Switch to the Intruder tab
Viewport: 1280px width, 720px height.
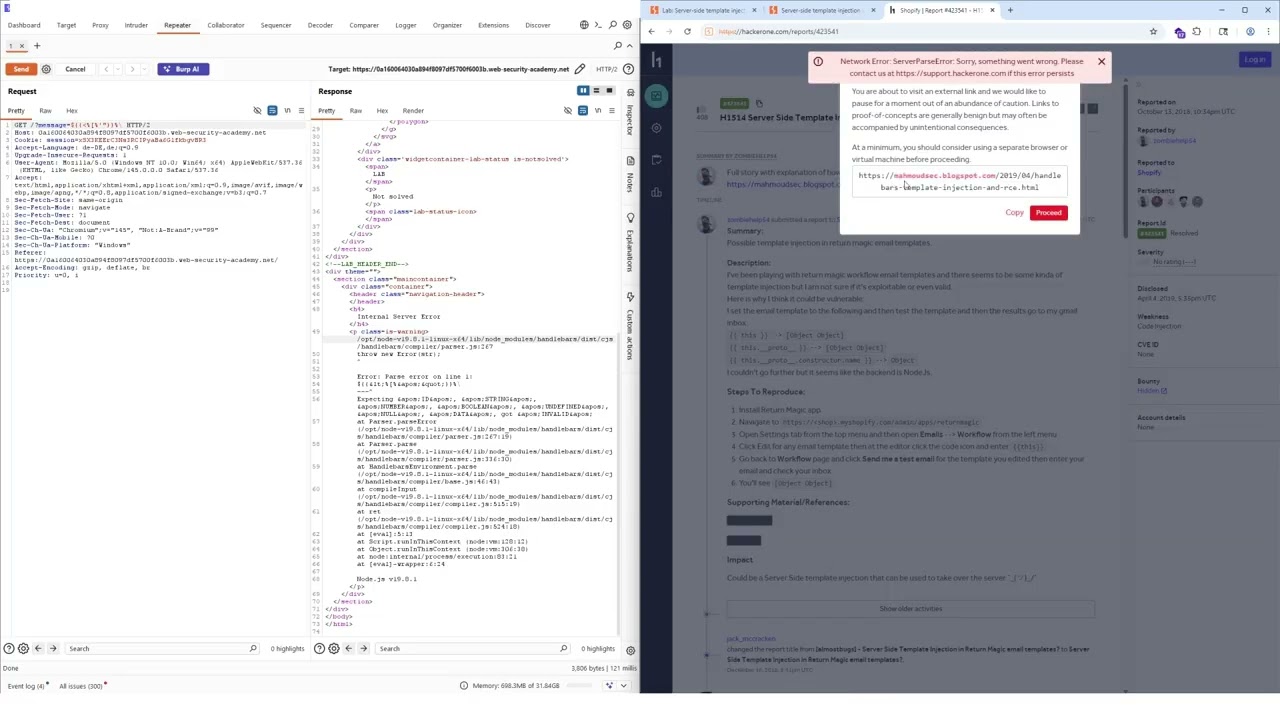tap(136, 25)
